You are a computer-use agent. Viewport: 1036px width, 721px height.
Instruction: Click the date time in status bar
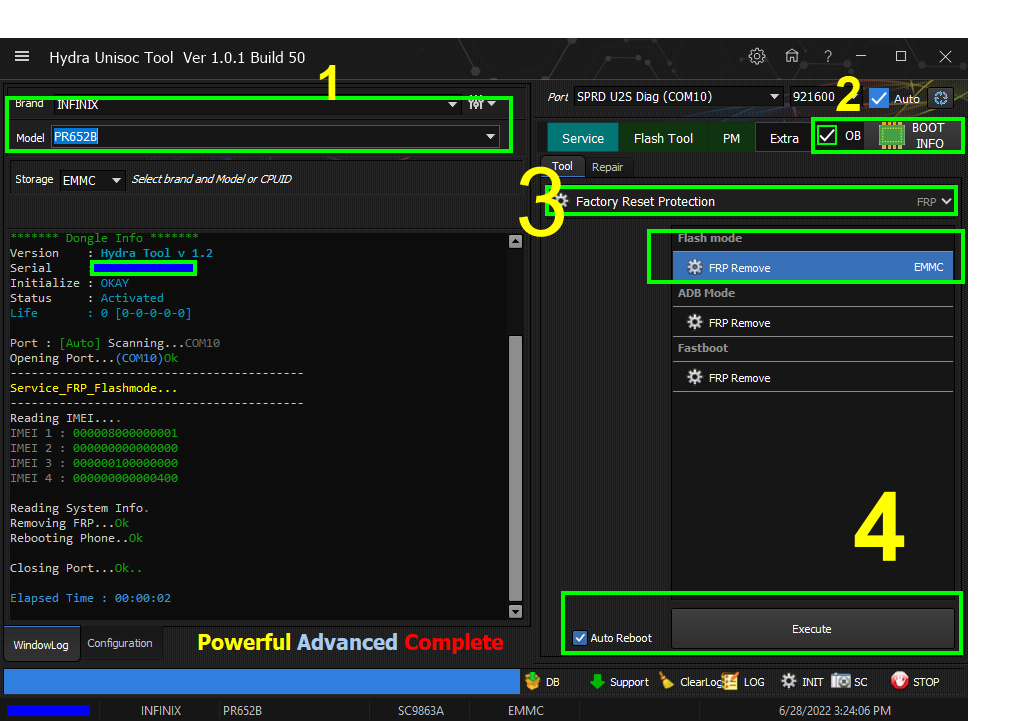click(x=834, y=710)
